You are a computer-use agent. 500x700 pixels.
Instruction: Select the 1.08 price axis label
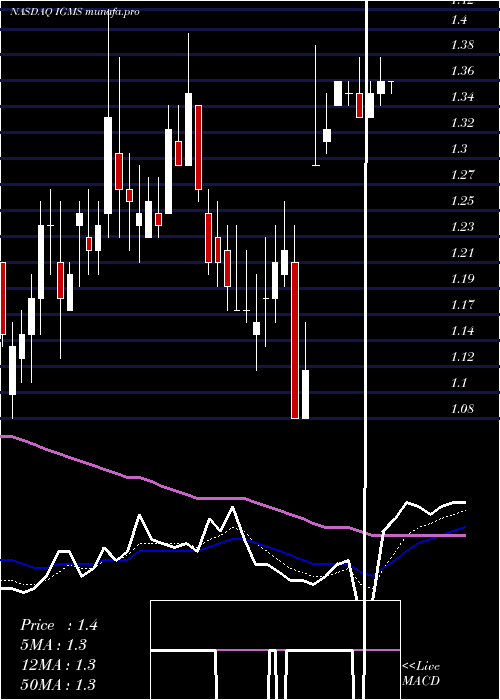point(462,409)
